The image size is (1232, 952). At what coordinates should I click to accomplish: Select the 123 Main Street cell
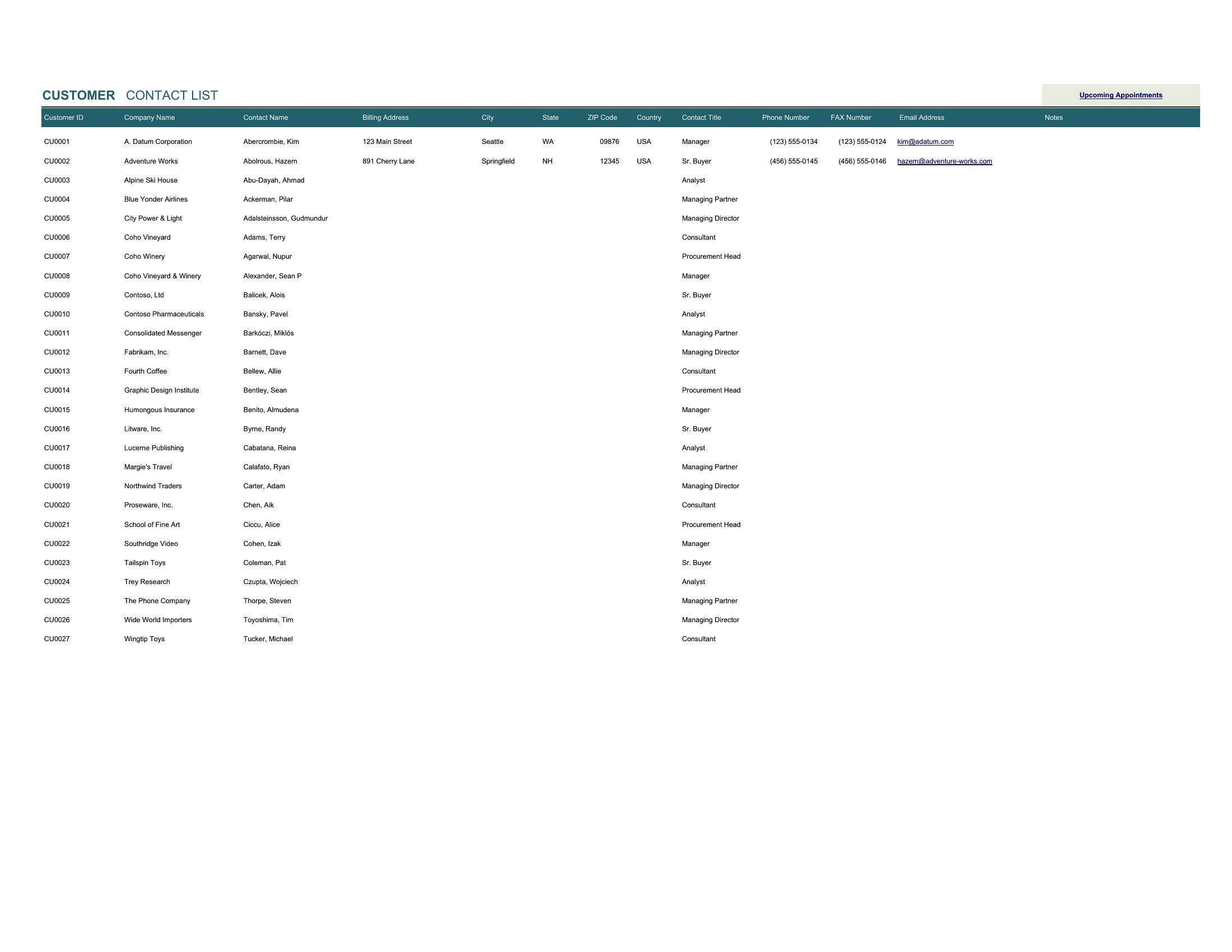(x=387, y=142)
